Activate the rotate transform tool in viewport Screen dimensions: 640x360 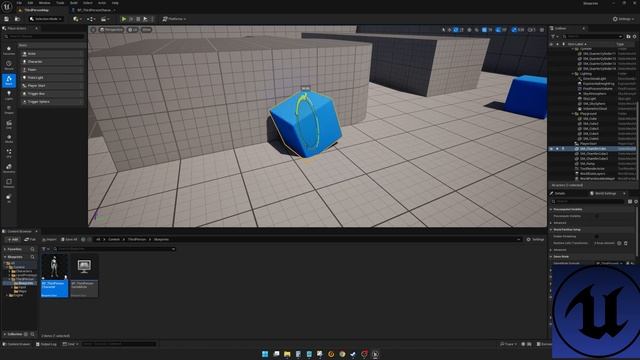pyautogui.click(x=456, y=30)
